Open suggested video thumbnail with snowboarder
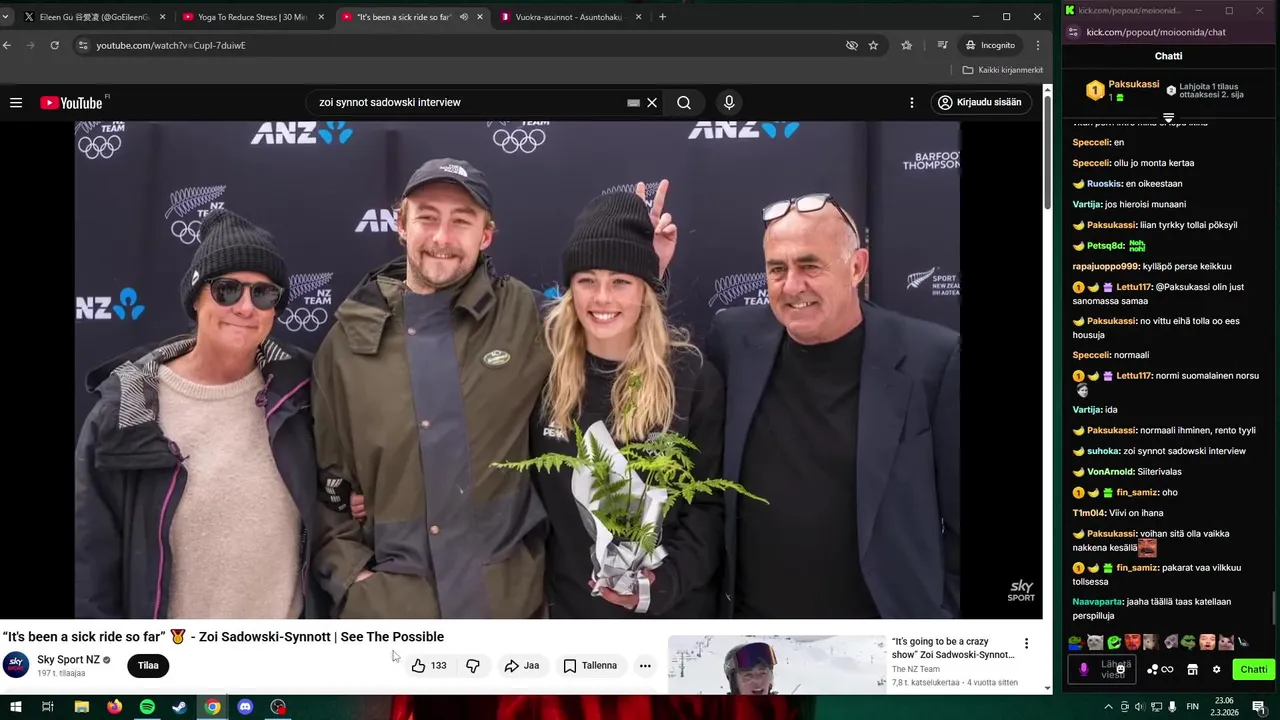1280x720 pixels. [776, 663]
